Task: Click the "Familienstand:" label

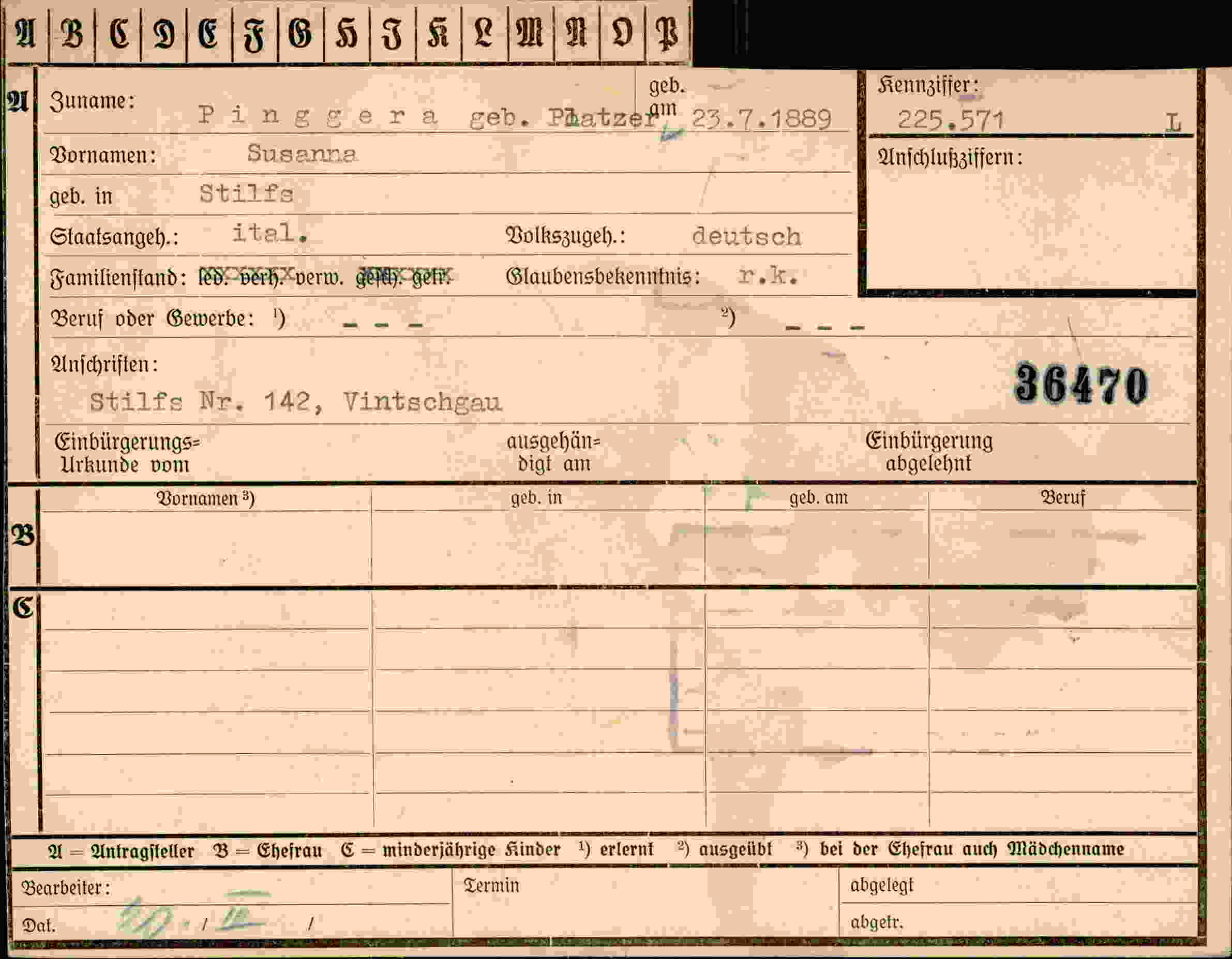Action: [x=118, y=278]
